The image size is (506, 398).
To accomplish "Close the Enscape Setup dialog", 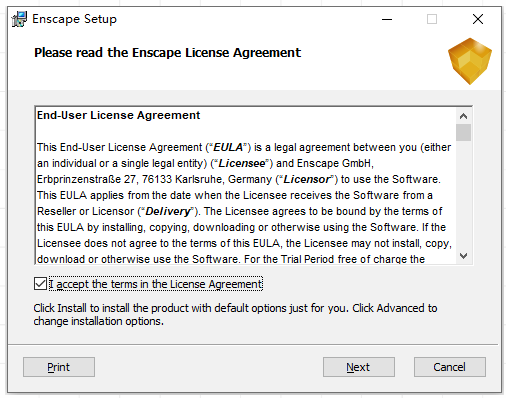I will [x=478, y=19].
